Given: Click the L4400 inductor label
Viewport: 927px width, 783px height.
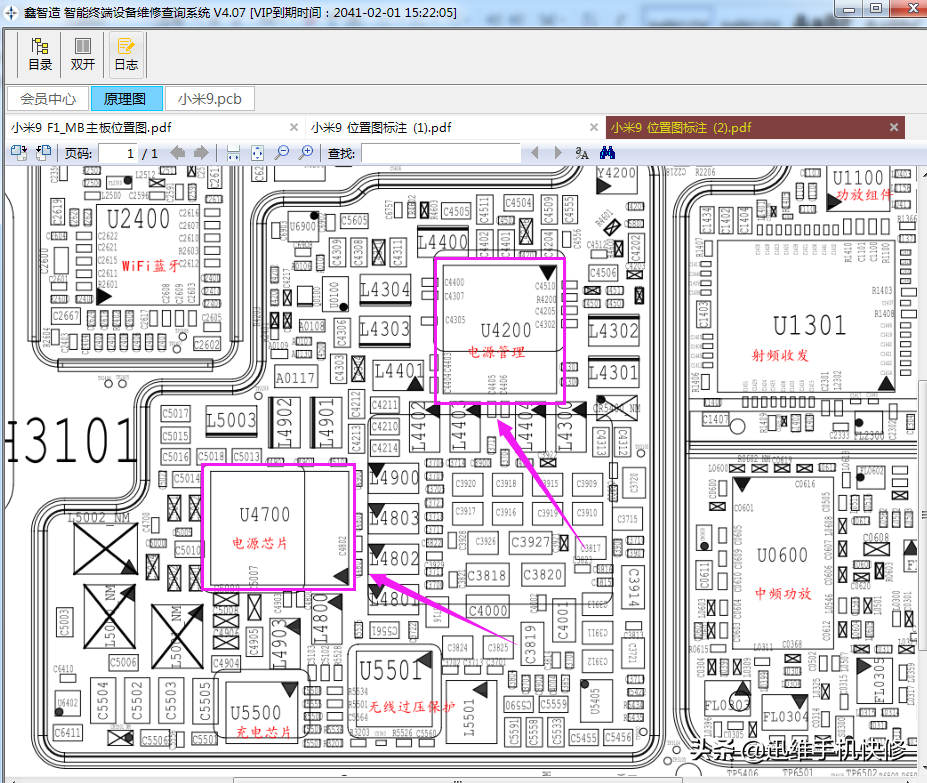Looking at the screenshot, I should 443,242.
